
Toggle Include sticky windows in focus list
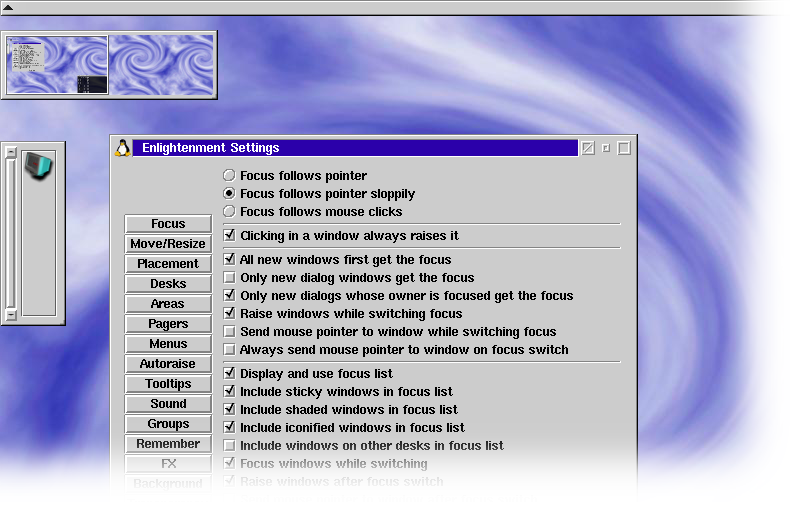click(x=230, y=391)
